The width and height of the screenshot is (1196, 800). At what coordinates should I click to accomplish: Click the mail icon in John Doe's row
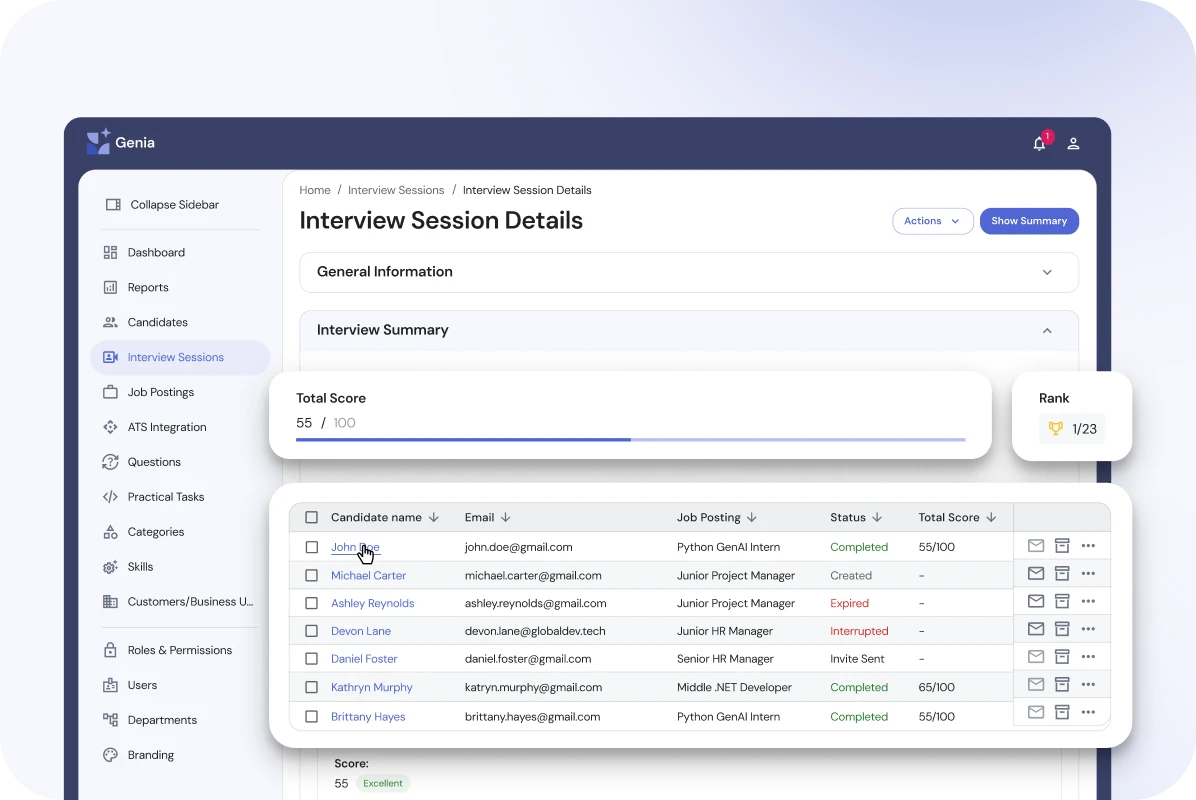(1036, 546)
